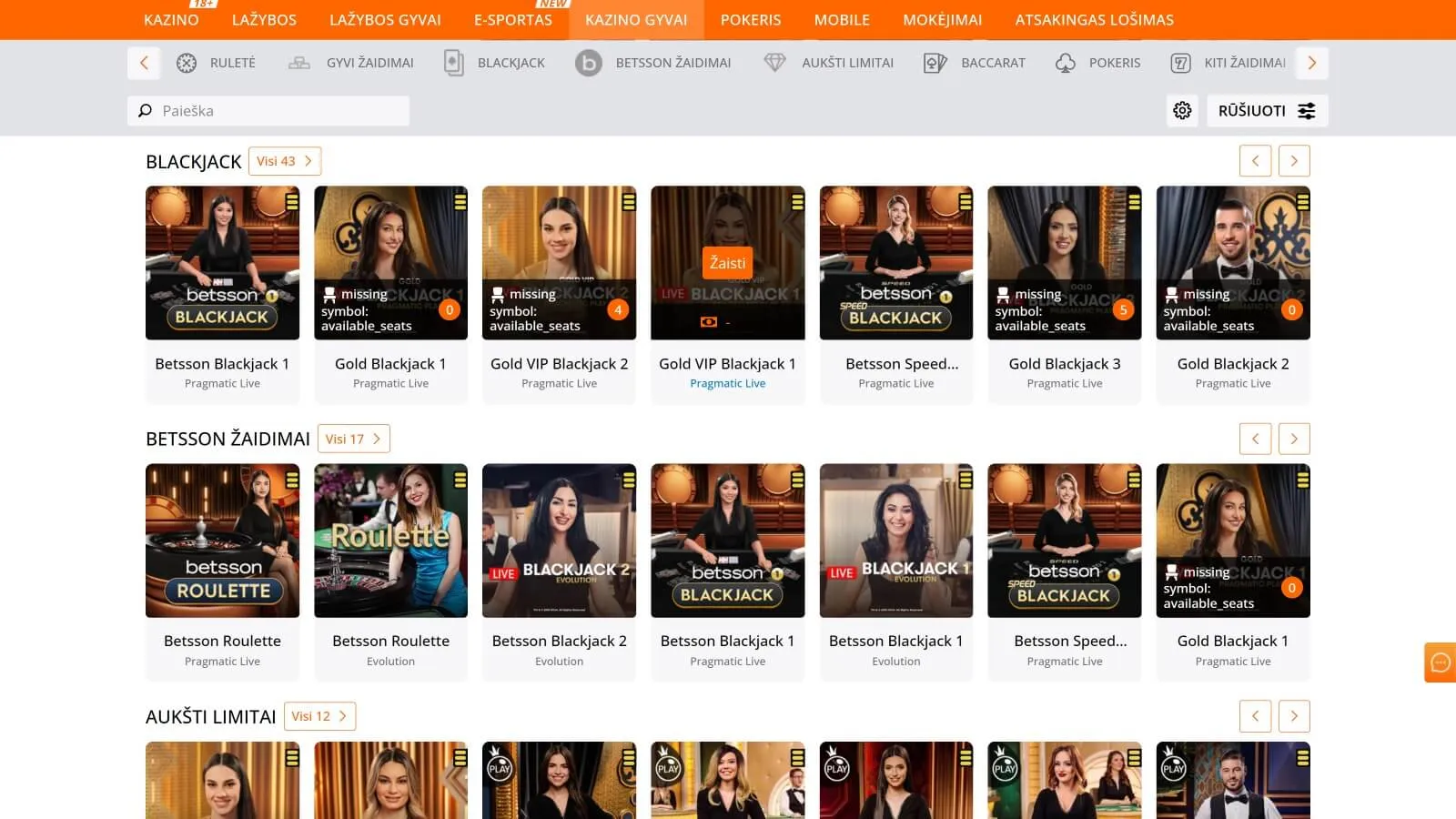Click seats badge on Gold VIP Blackjack 2
Viewport: 1456px width, 819px height.
coord(618,309)
